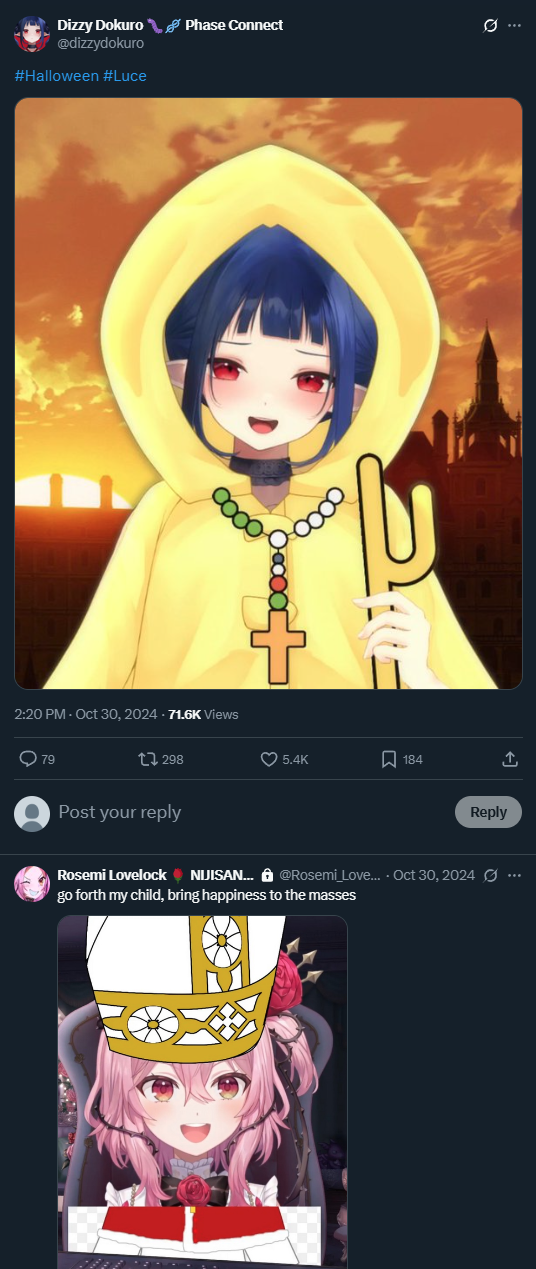Open the three-dot menu on Rosemi Lovelock's reply
The width and height of the screenshot is (536, 1269).
[x=514, y=875]
